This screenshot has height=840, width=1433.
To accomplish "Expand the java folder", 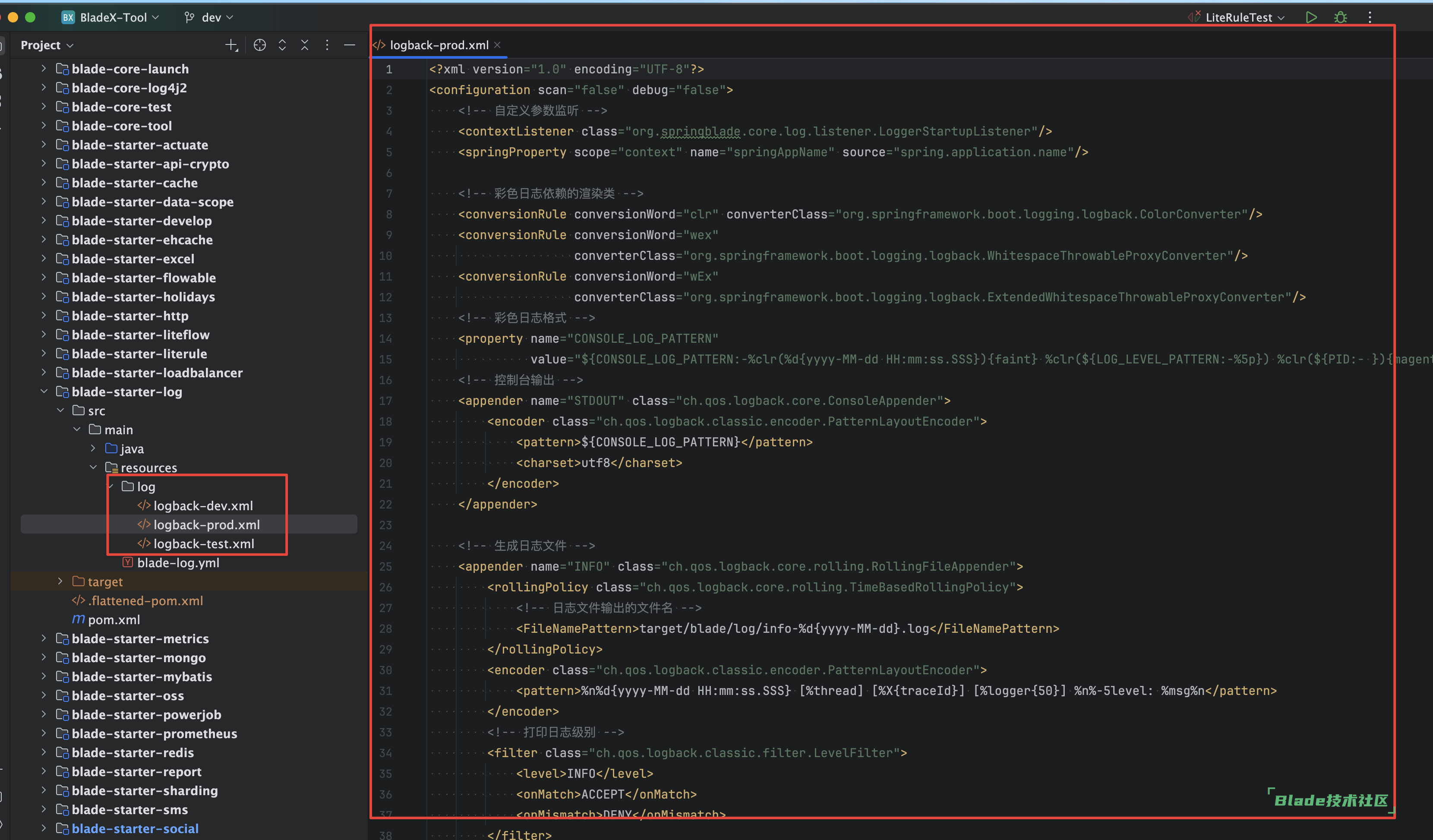I will tap(93, 448).
